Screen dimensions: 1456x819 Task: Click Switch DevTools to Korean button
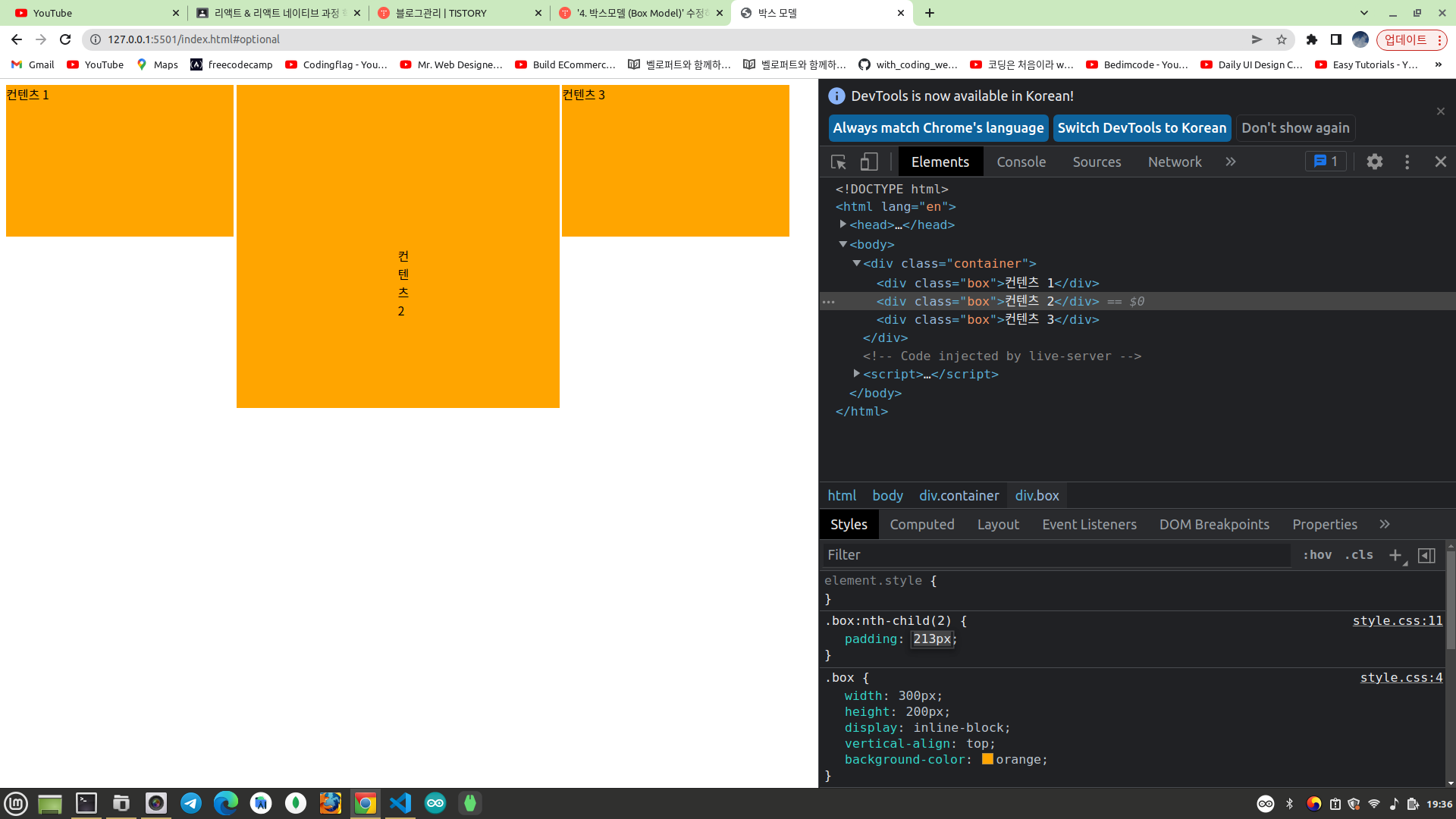[1141, 128]
